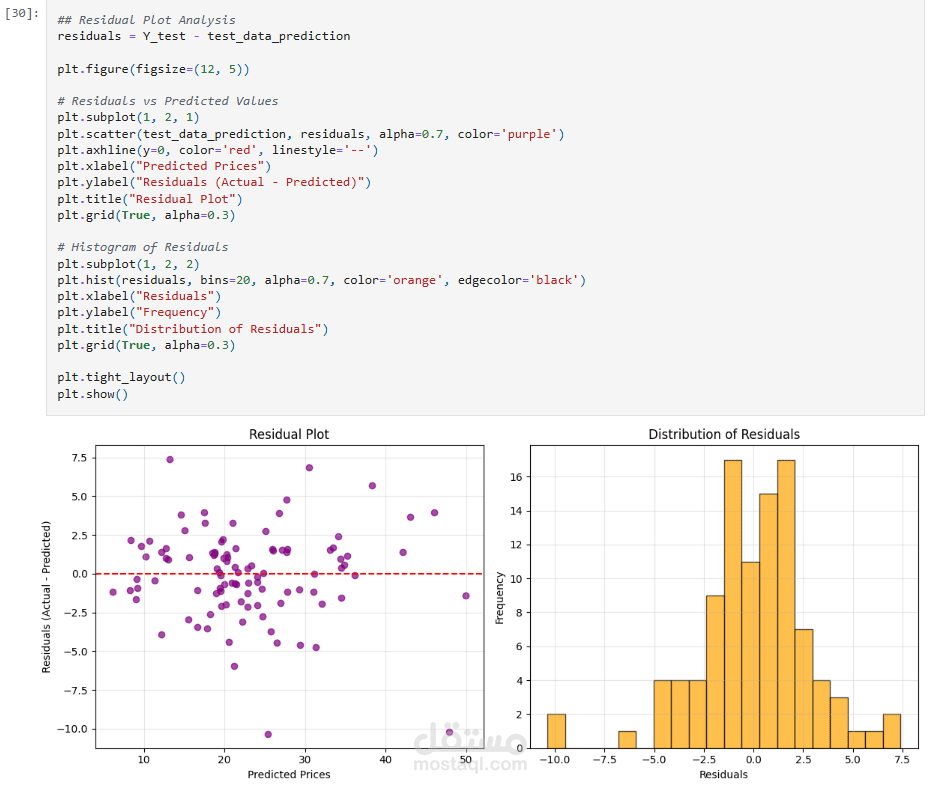Image resolution: width=941 pixels, height=790 pixels.
Task: Click the 'orange' color string in plt.hist
Action: coord(414,280)
